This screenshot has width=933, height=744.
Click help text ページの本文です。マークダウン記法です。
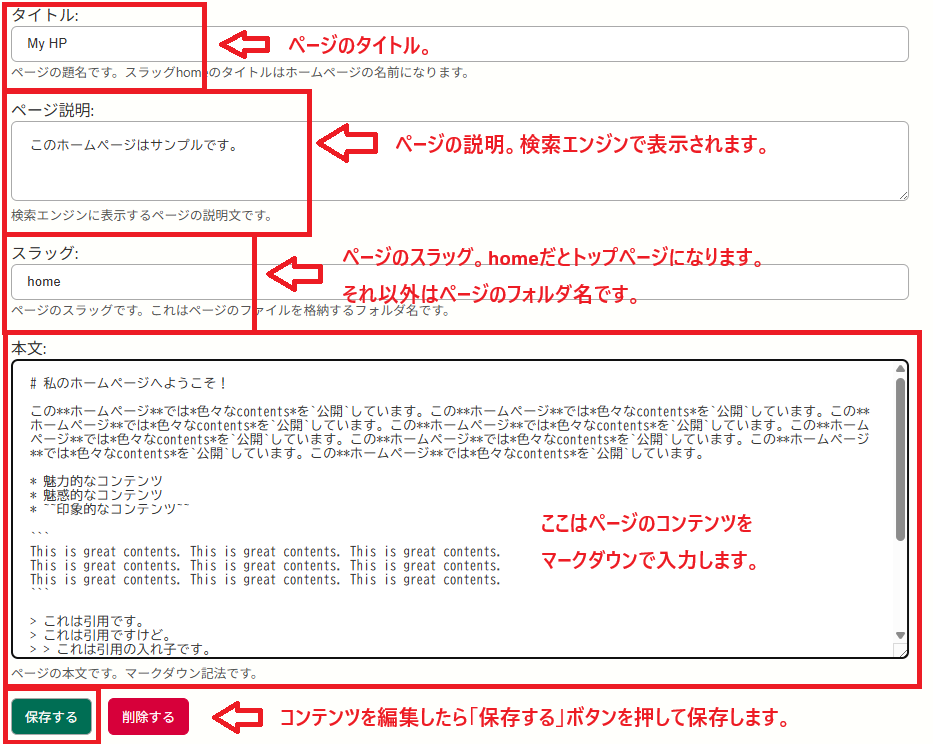coord(135,673)
